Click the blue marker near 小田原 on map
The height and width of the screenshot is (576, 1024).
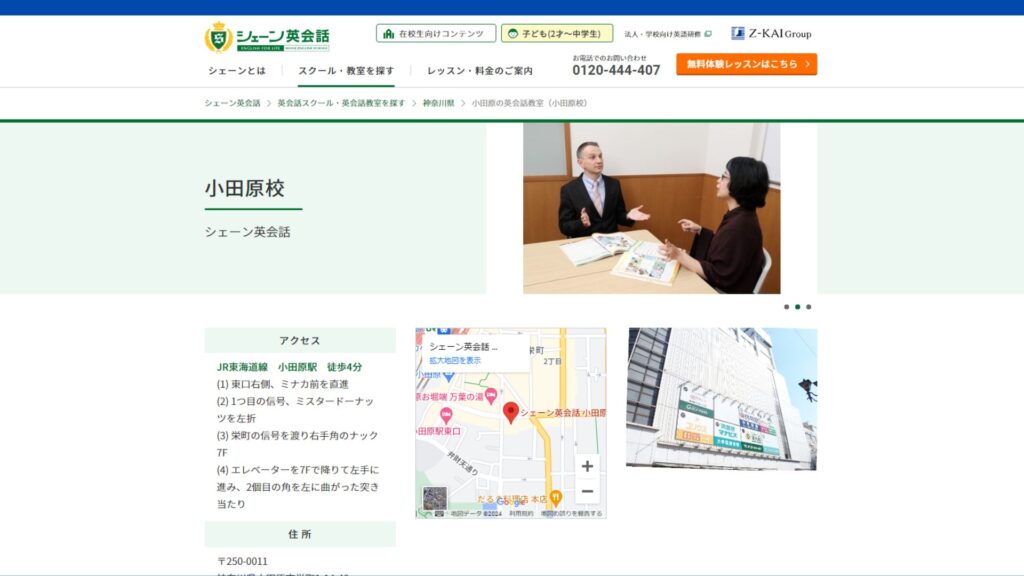(x=448, y=376)
